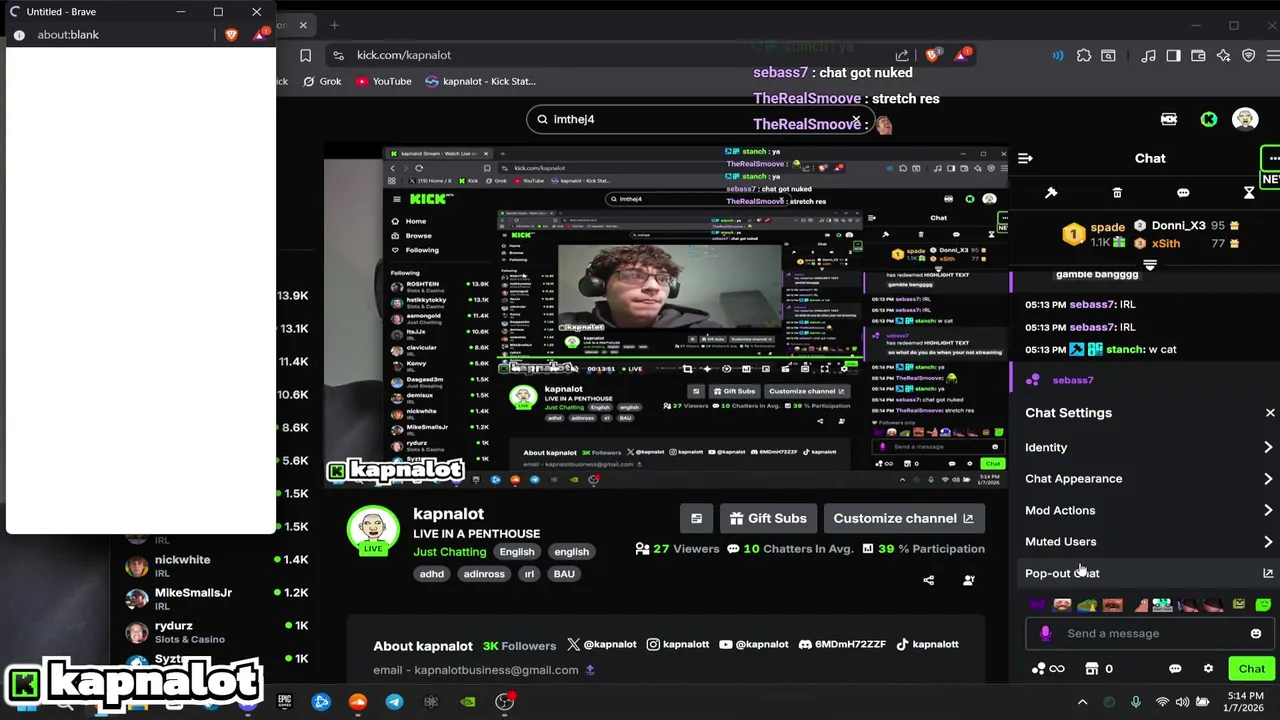Click the Telegram icon in taskbar
Screen dimensions: 1280x720
coord(394,702)
